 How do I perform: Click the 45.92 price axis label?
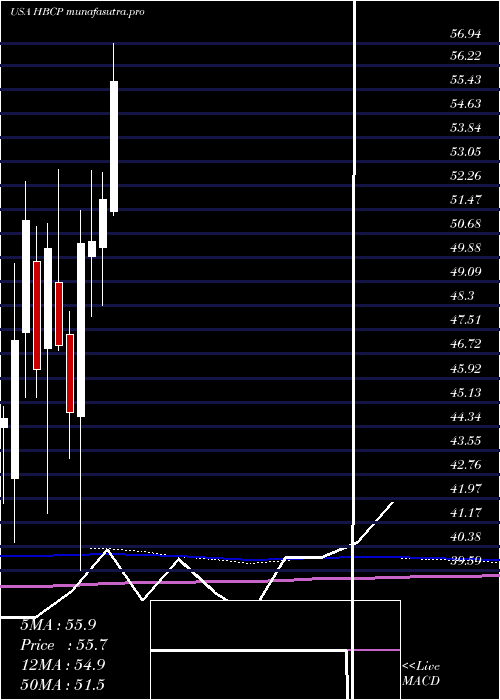click(466, 368)
